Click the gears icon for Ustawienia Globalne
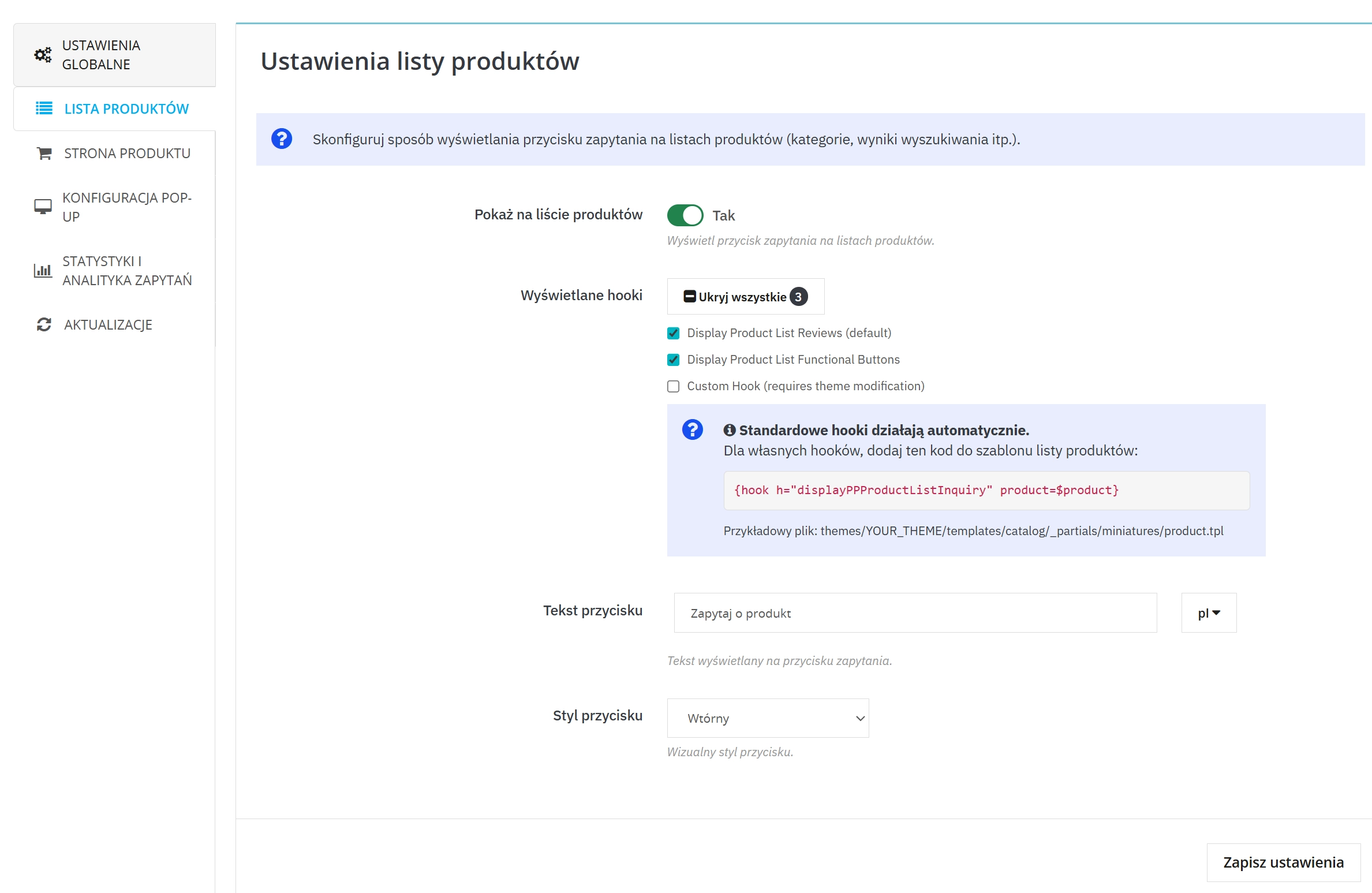This screenshot has height=893, width=1372. (43, 55)
